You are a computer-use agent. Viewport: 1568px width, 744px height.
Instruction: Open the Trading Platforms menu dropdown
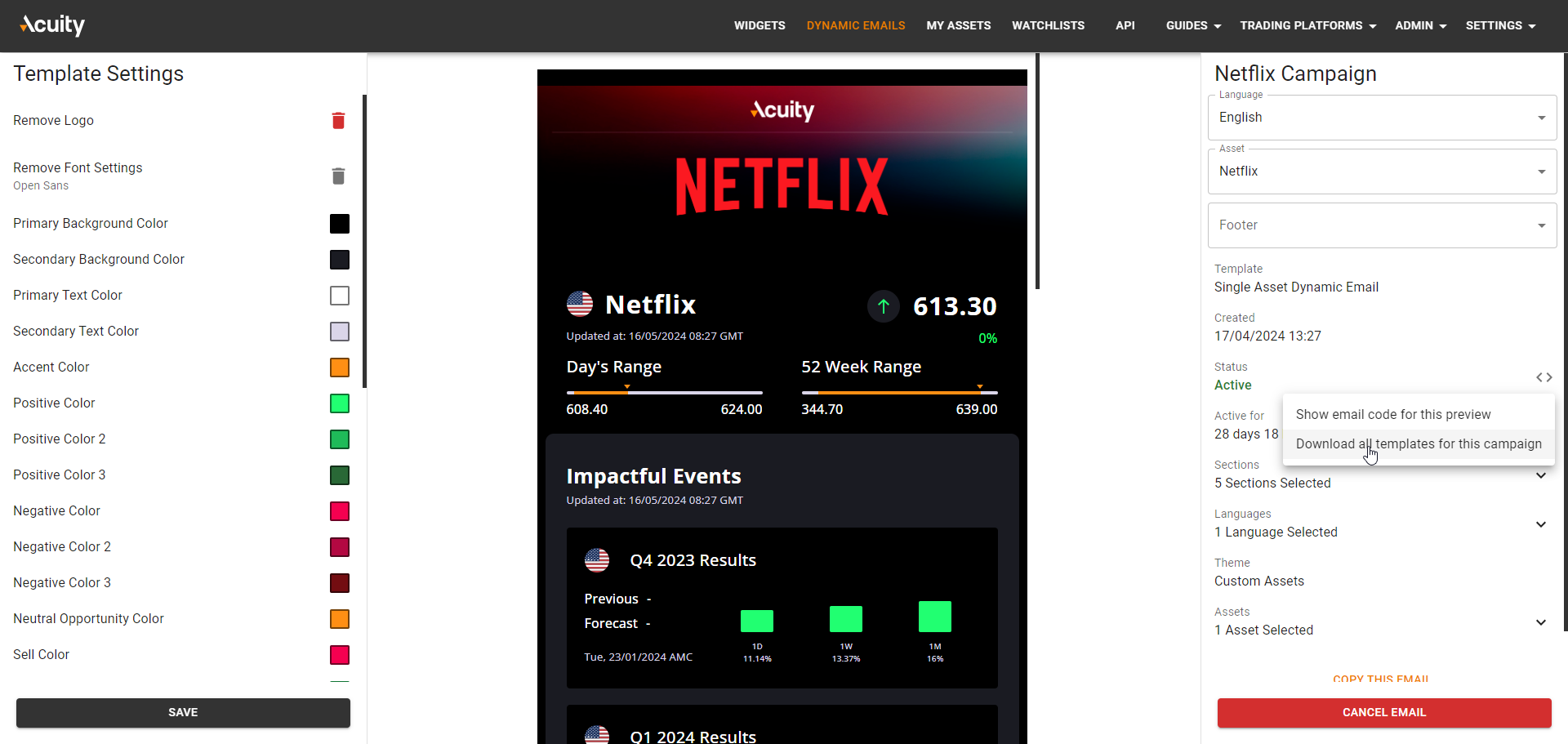point(1307,26)
